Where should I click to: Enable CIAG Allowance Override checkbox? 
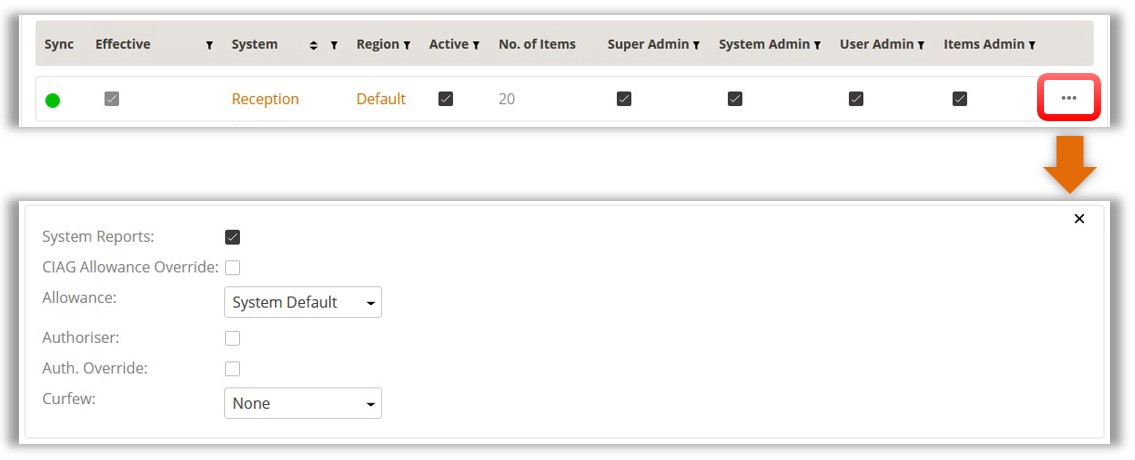[x=233, y=267]
